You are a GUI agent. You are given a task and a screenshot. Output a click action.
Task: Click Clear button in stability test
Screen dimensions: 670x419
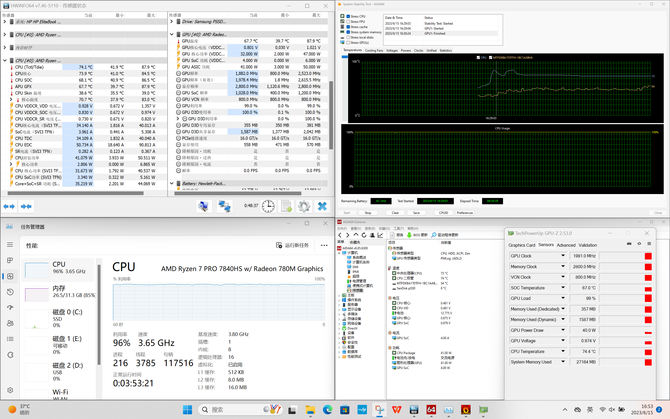pyautogui.click(x=395, y=213)
